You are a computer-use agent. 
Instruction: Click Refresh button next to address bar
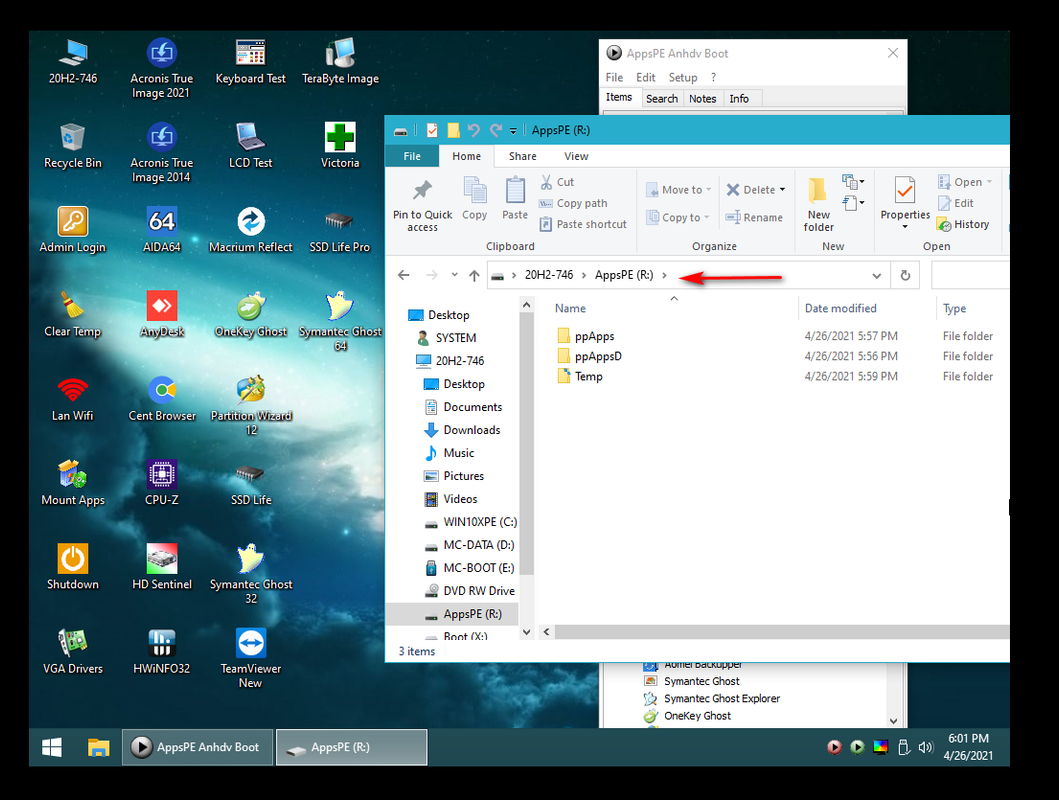click(x=906, y=275)
